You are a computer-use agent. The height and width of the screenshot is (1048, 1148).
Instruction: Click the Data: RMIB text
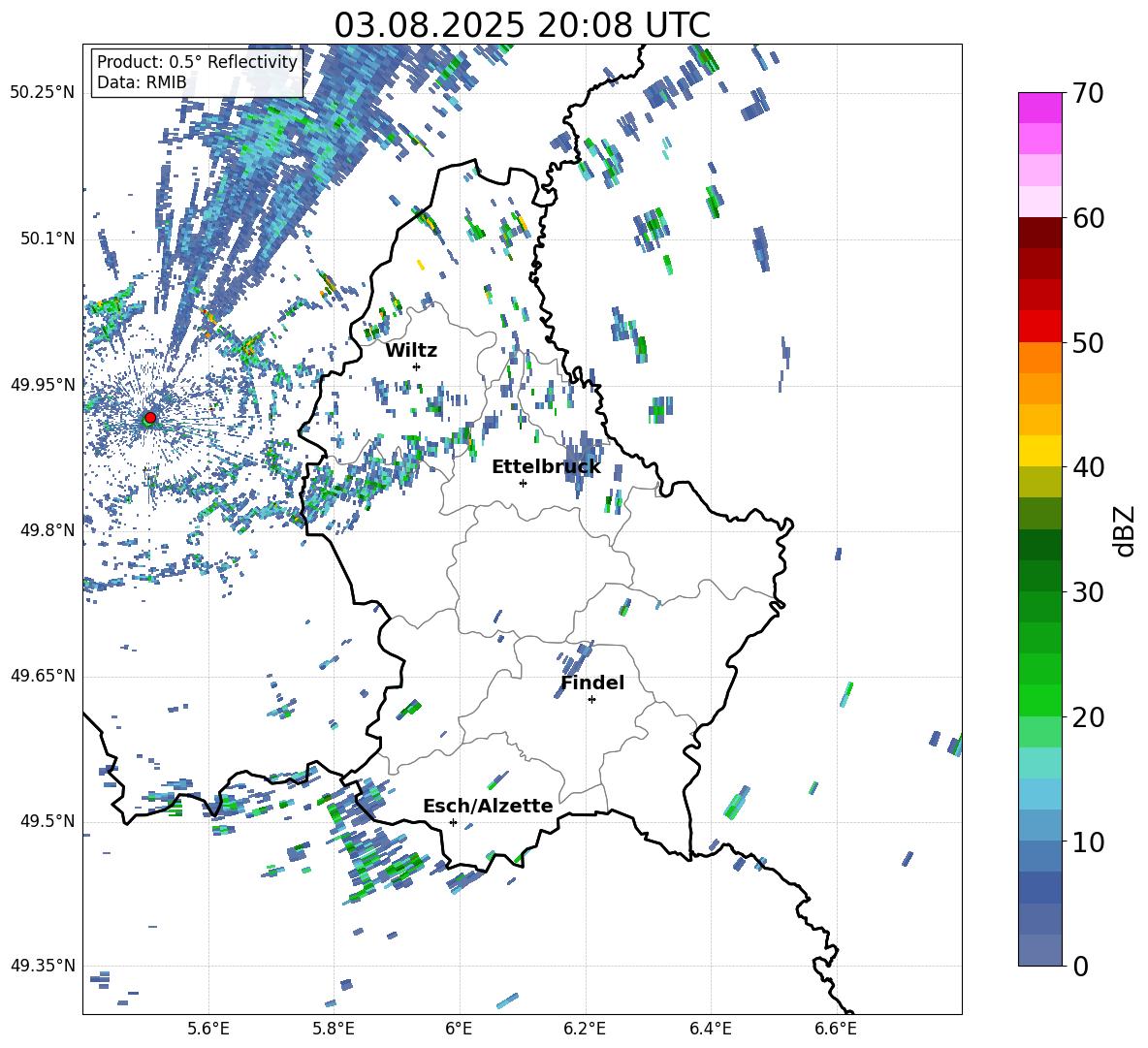tap(142, 82)
